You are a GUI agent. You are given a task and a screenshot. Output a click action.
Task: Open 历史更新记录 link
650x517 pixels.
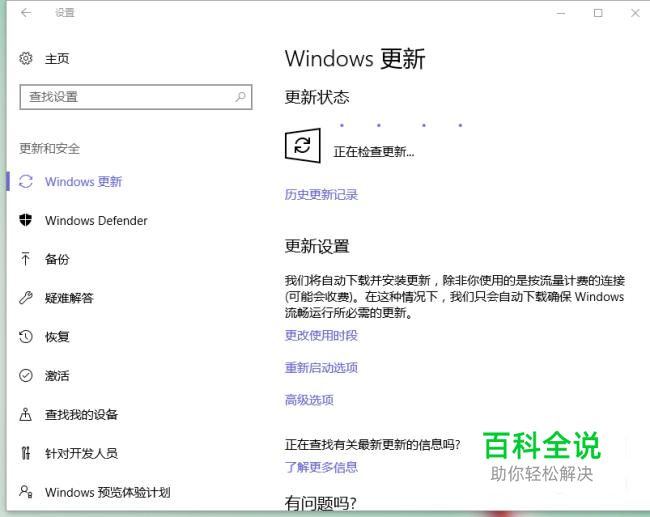321,194
